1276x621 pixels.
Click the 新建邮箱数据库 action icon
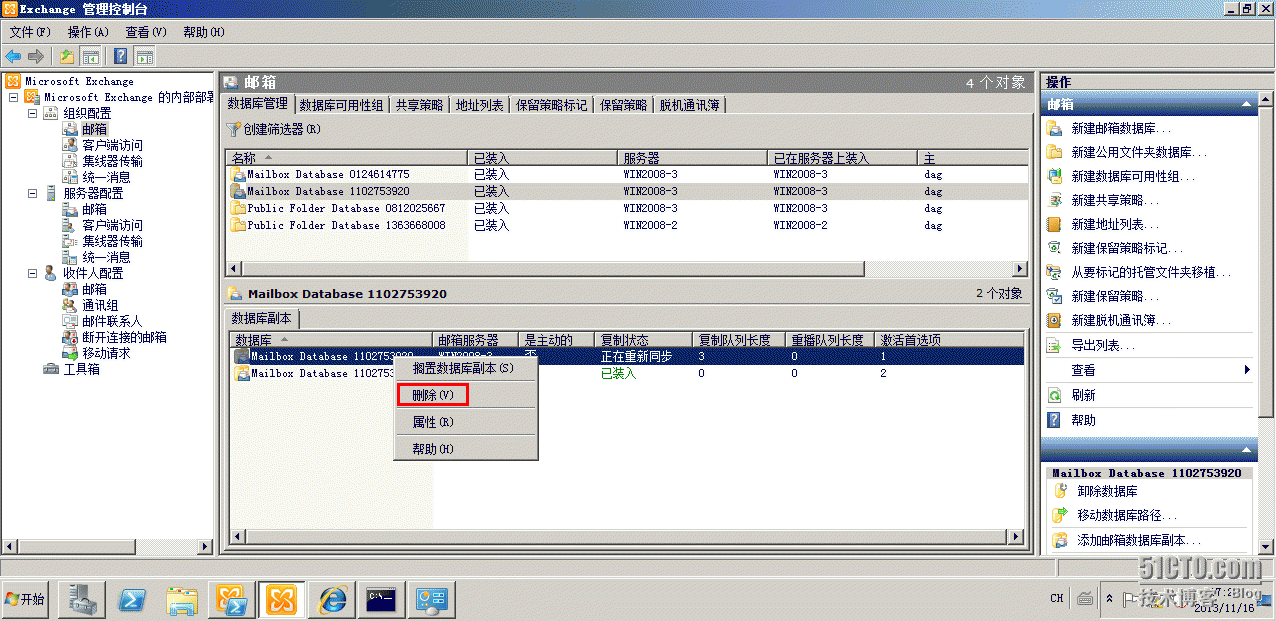(1053, 128)
